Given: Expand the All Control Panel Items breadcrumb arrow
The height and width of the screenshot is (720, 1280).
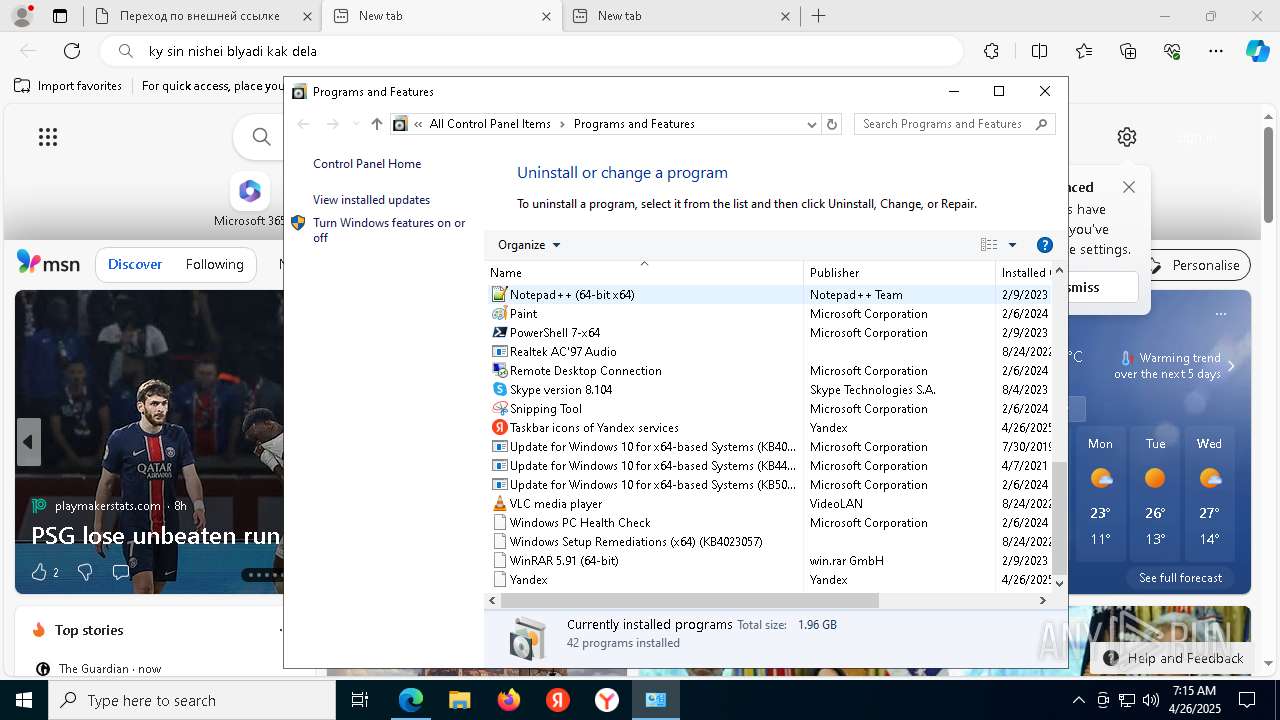Looking at the screenshot, I should pyautogui.click(x=562, y=124).
